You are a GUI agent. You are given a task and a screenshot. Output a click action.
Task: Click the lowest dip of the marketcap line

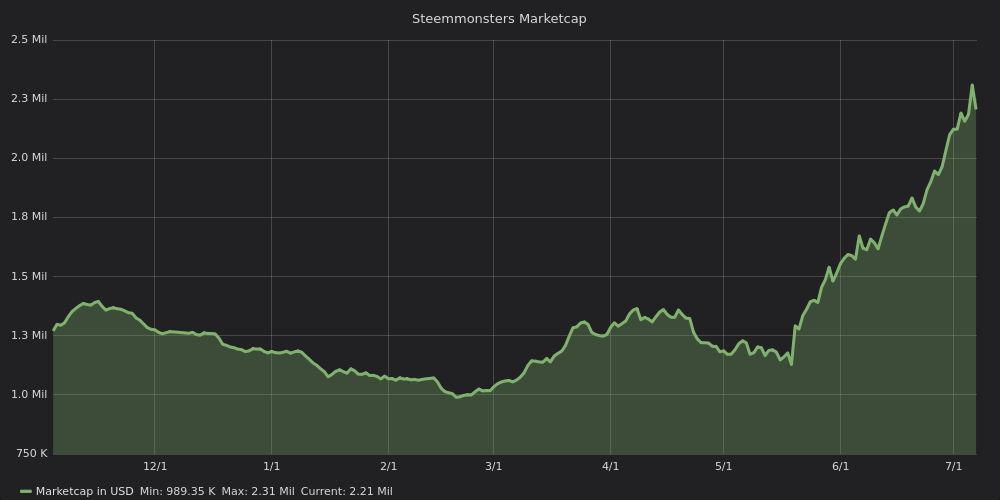[456, 397]
